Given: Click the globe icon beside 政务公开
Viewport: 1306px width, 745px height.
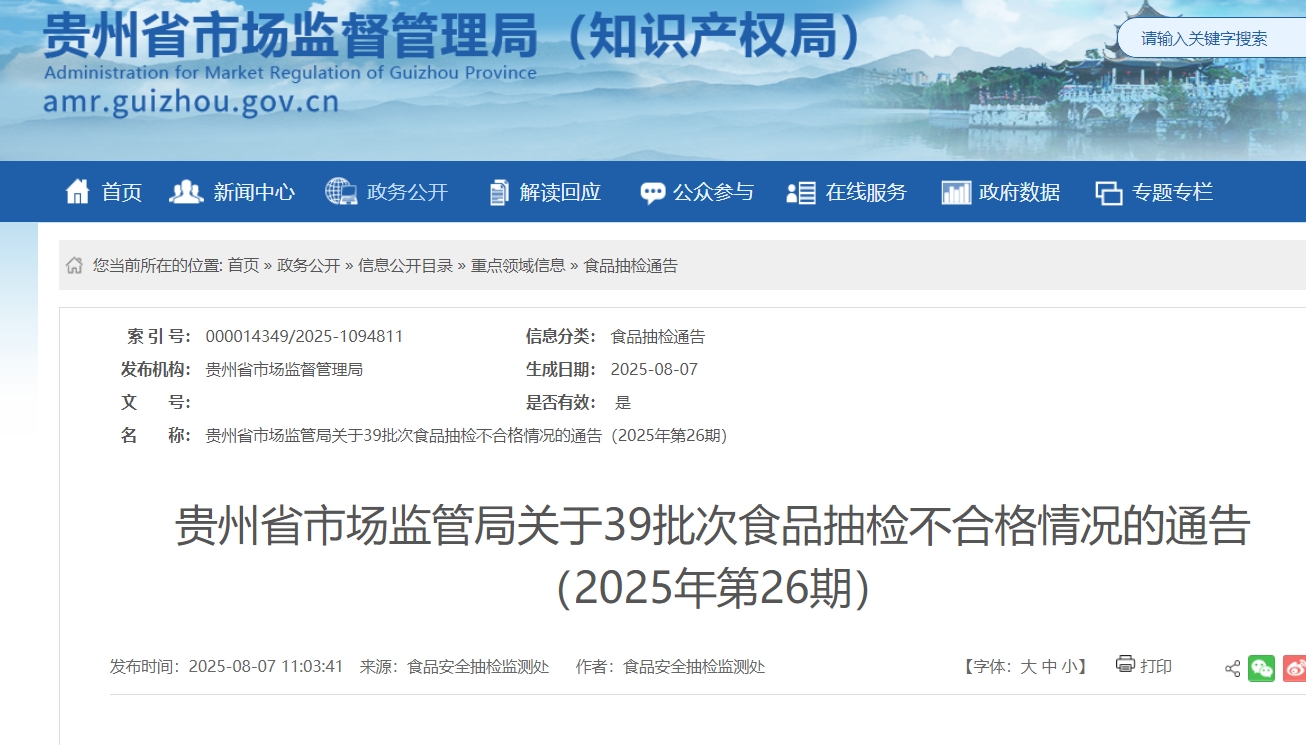Looking at the screenshot, I should point(341,192).
